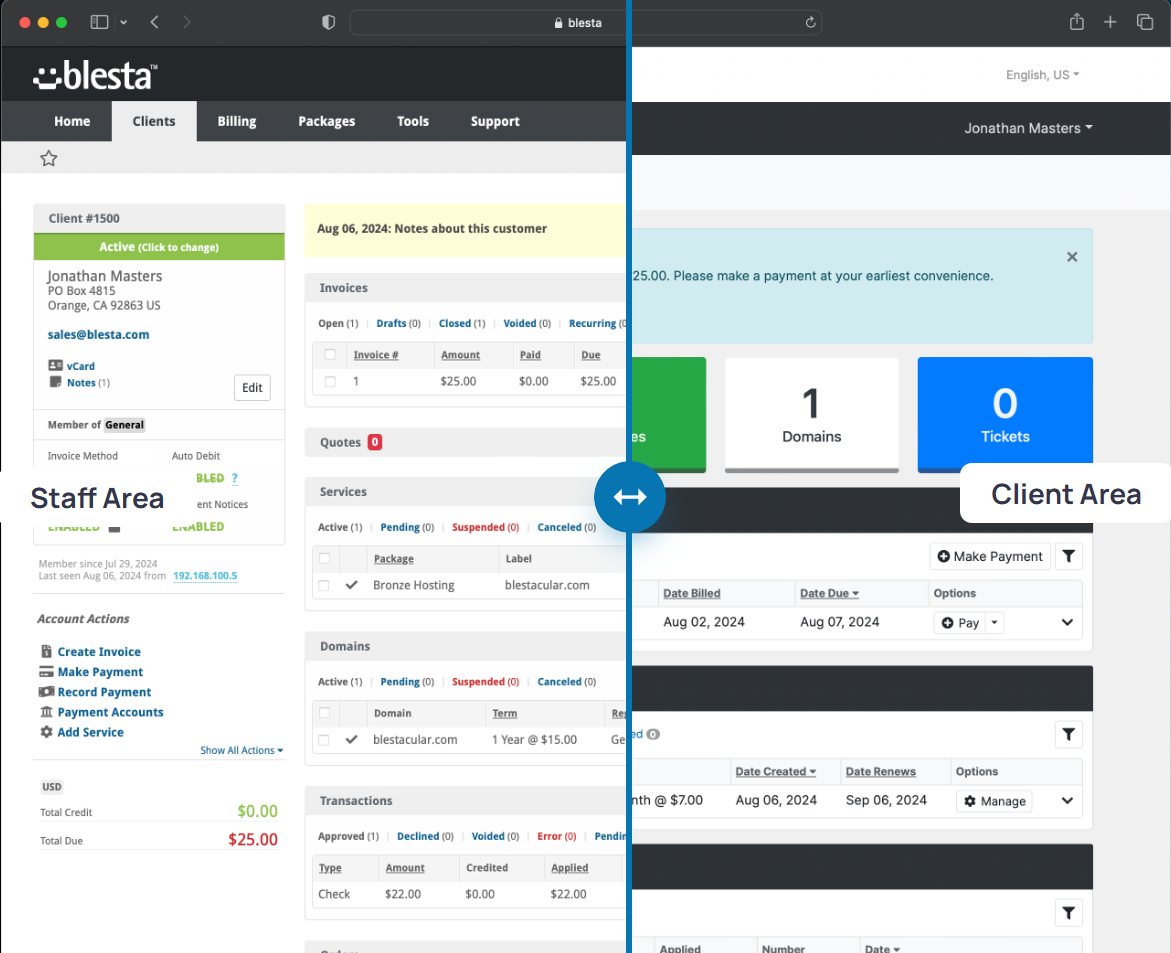Click the Safari address bar
Image resolution: width=1171 pixels, height=953 pixels.
coord(585,22)
